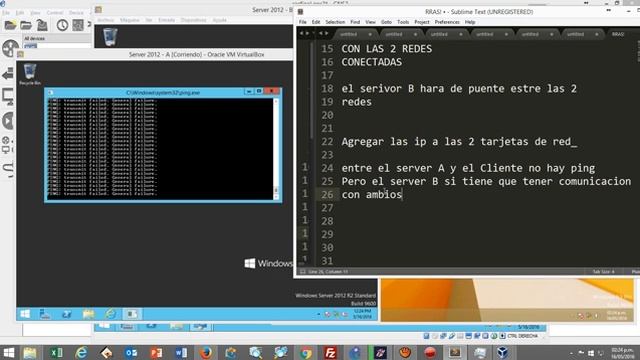Open the Project menu in Sublime Text

422,22
